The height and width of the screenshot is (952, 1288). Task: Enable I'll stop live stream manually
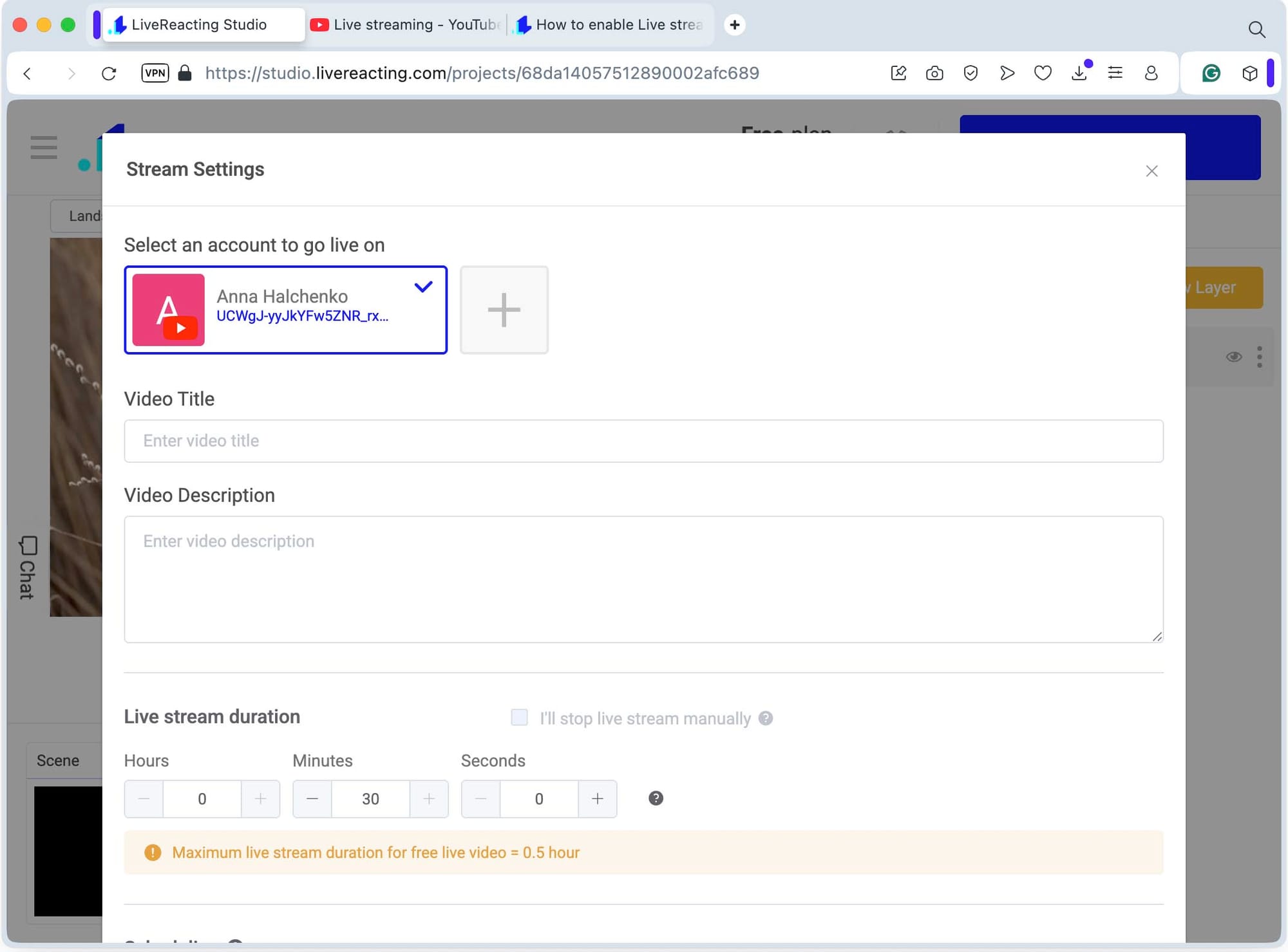pos(519,717)
